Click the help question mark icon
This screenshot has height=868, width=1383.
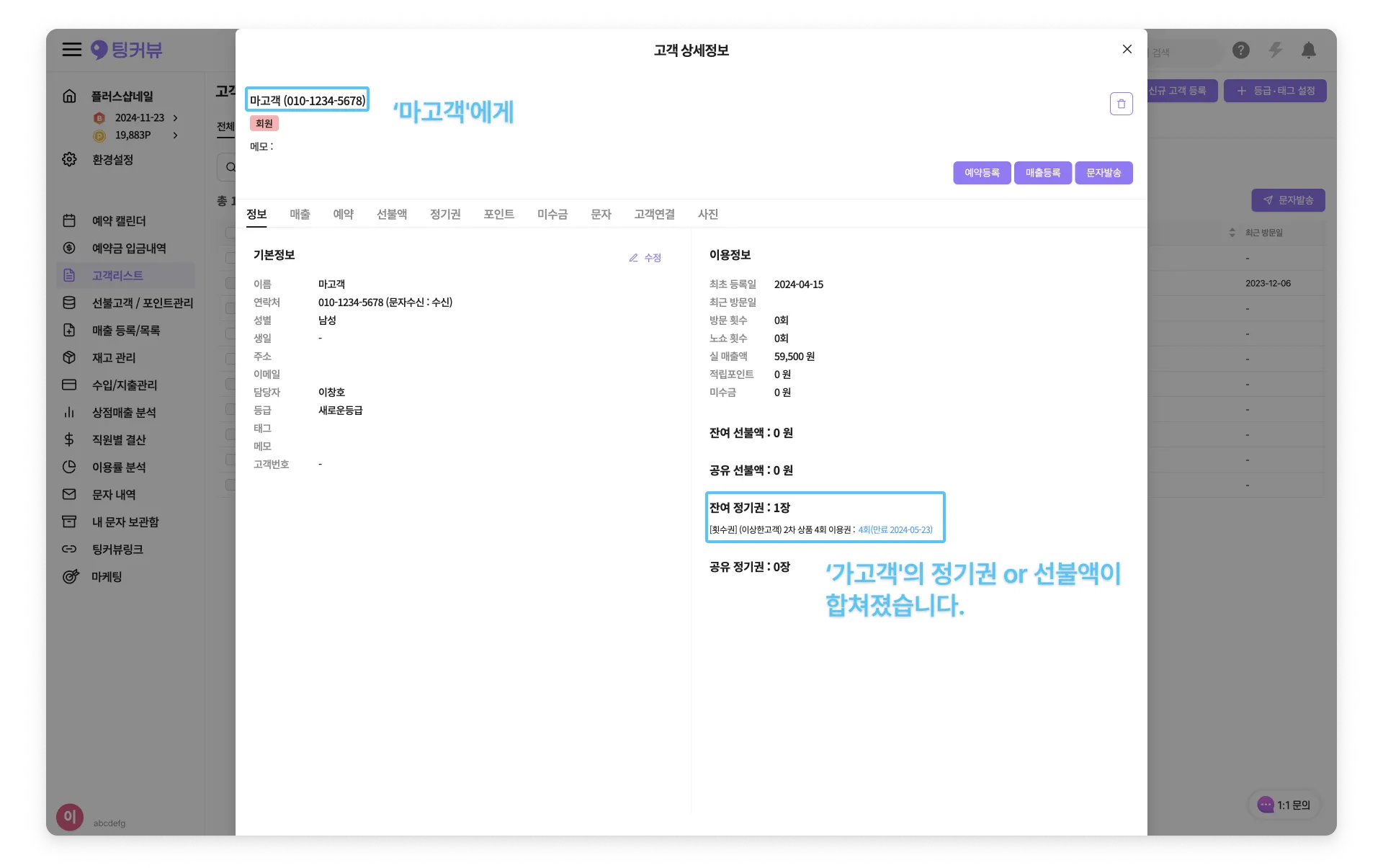coord(1240,50)
